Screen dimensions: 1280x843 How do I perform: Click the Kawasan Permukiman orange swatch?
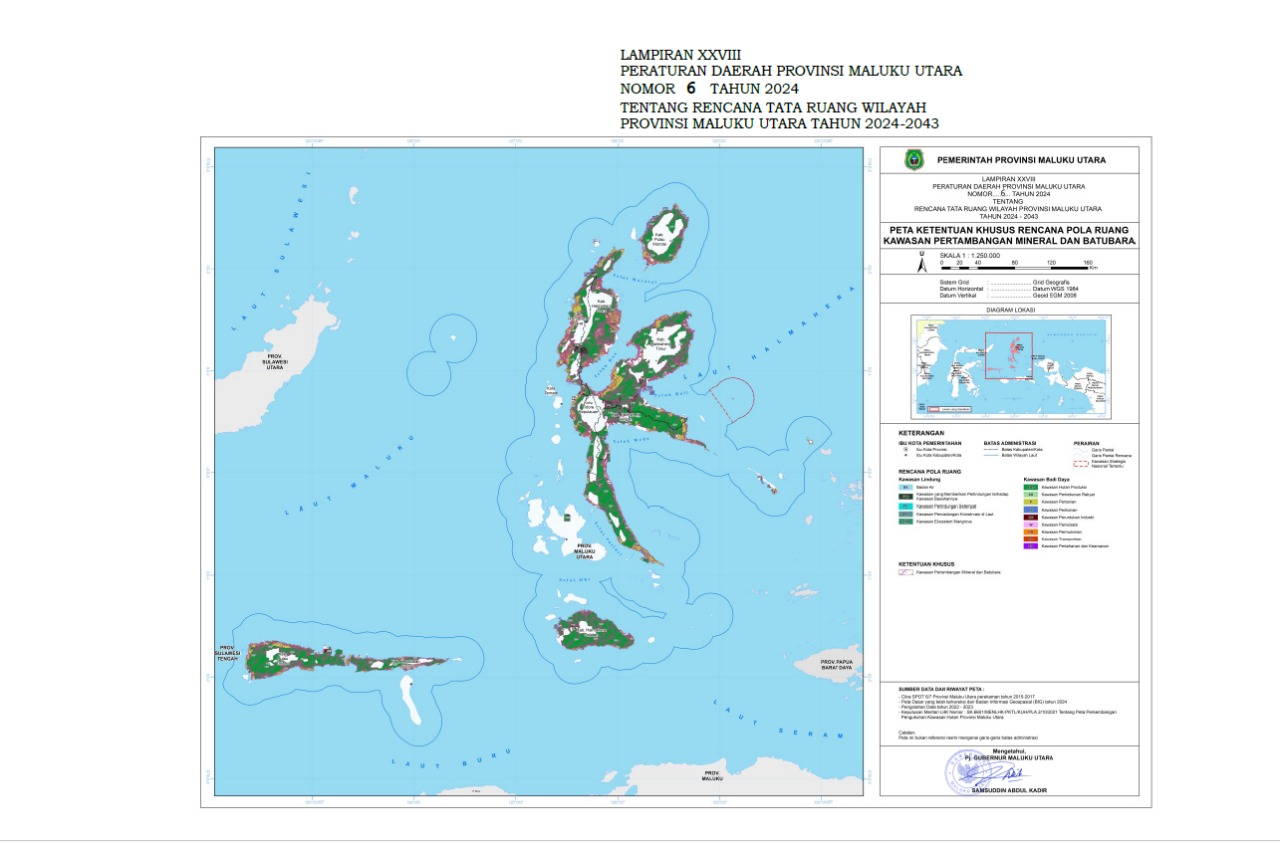1031,532
